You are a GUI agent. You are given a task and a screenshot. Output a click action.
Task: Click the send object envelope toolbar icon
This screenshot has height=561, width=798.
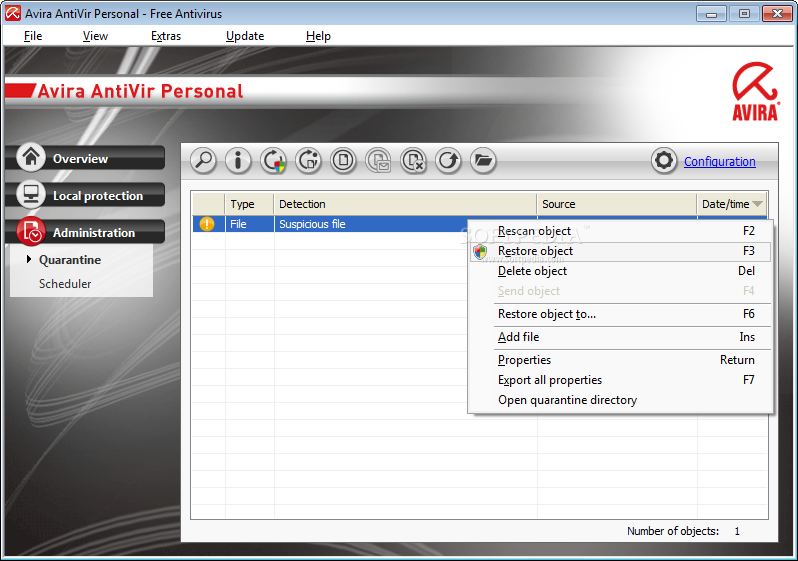click(x=379, y=161)
